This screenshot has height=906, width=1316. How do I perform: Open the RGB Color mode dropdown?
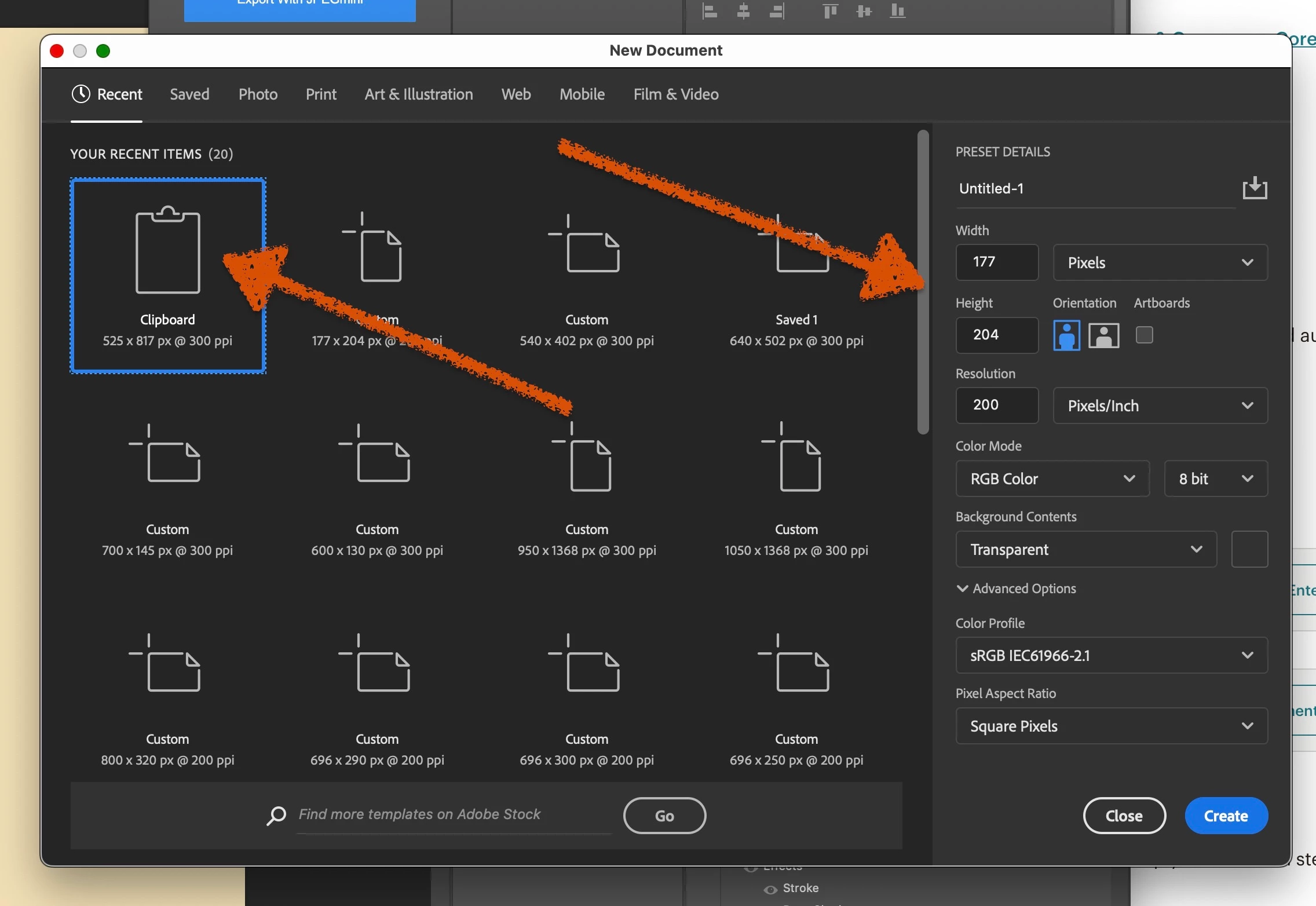pyautogui.click(x=1052, y=478)
